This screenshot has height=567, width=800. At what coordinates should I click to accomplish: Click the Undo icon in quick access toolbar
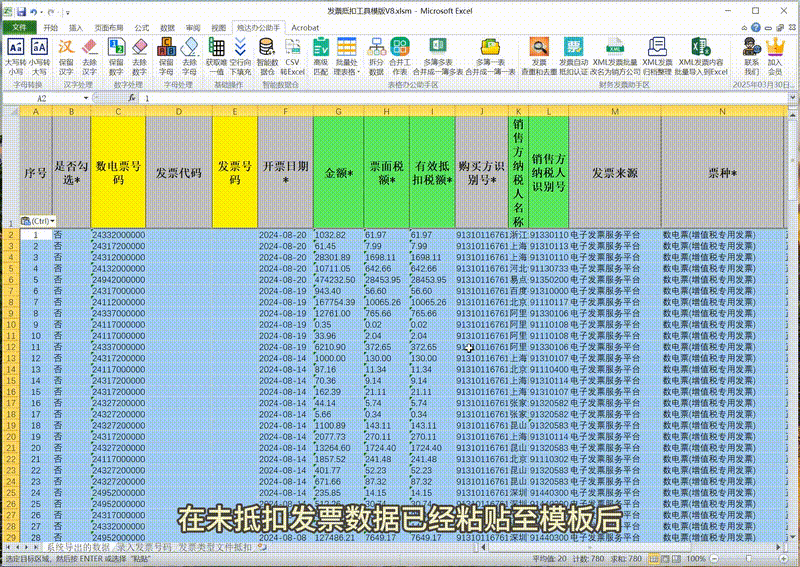pos(34,11)
